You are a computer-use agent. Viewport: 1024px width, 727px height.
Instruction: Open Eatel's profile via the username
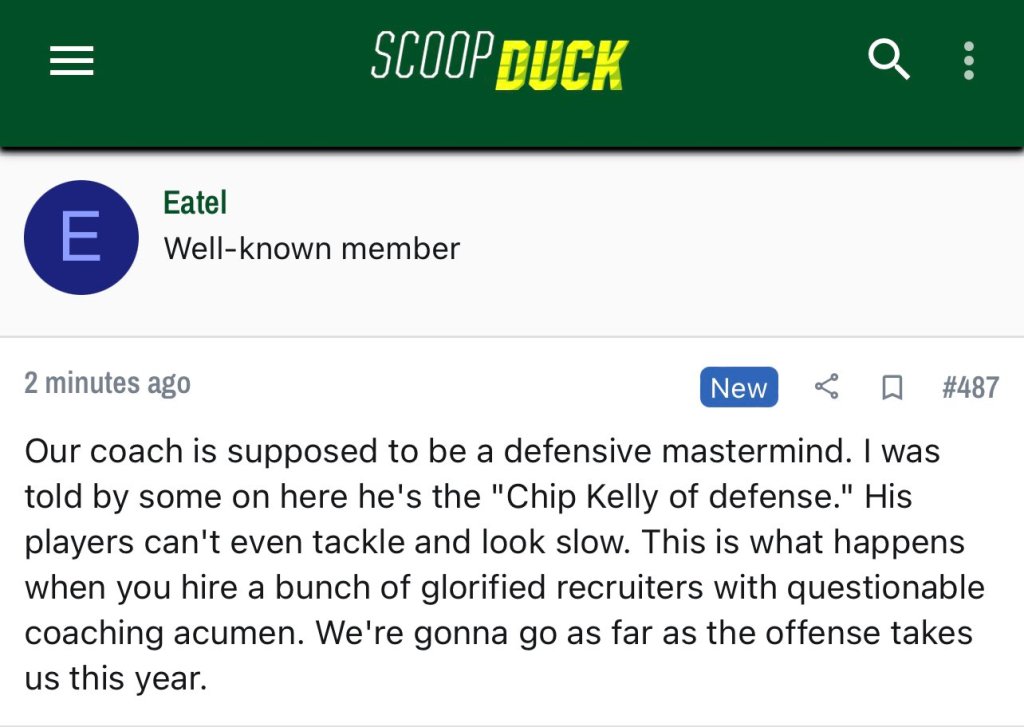pyautogui.click(x=195, y=203)
